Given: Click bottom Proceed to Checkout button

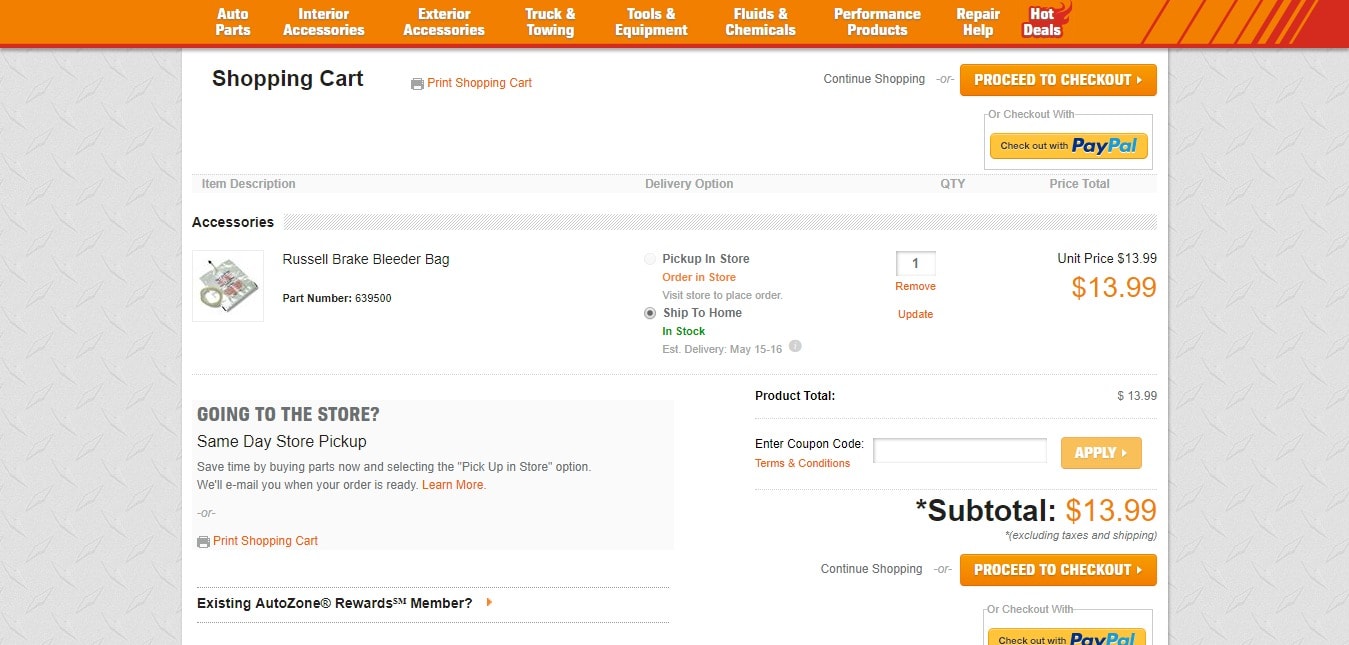Looking at the screenshot, I should point(1058,570).
